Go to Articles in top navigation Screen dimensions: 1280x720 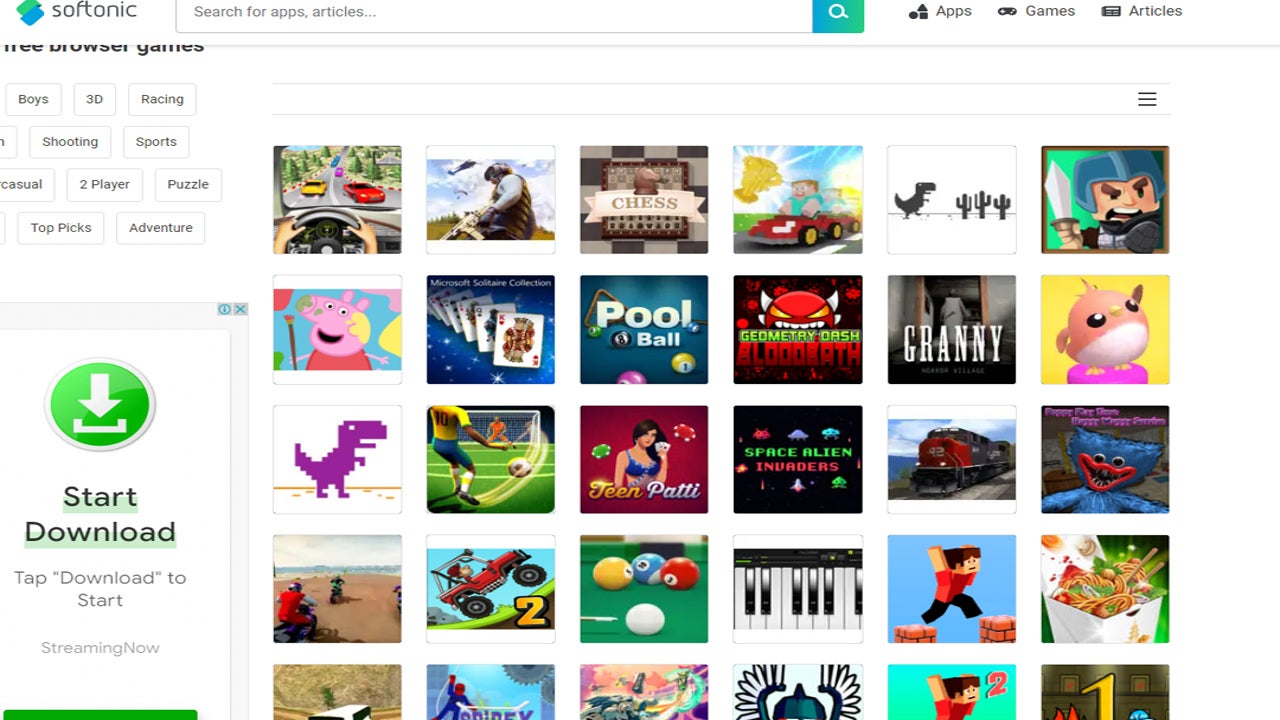pos(1141,11)
